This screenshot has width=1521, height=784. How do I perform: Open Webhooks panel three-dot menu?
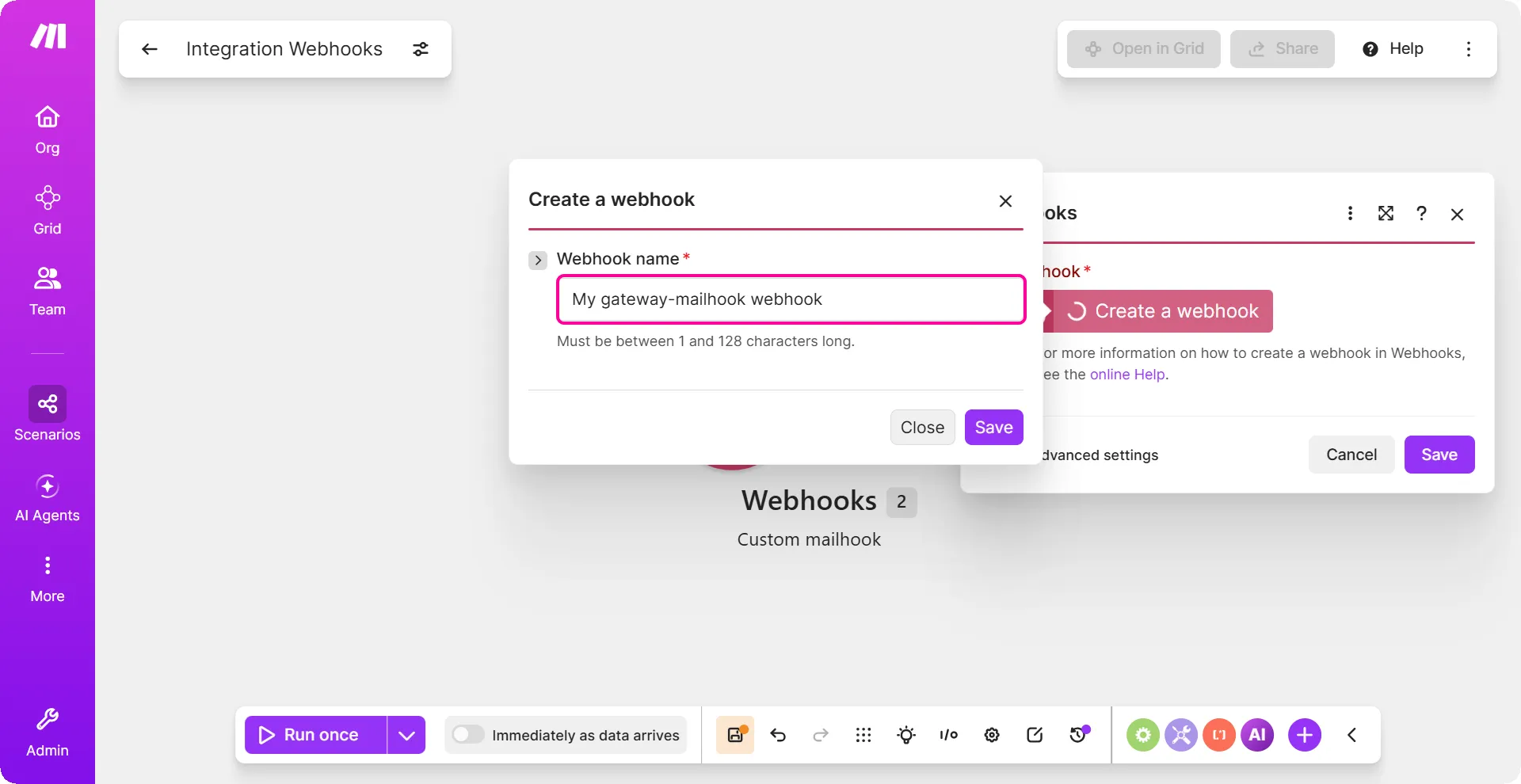point(1351,214)
